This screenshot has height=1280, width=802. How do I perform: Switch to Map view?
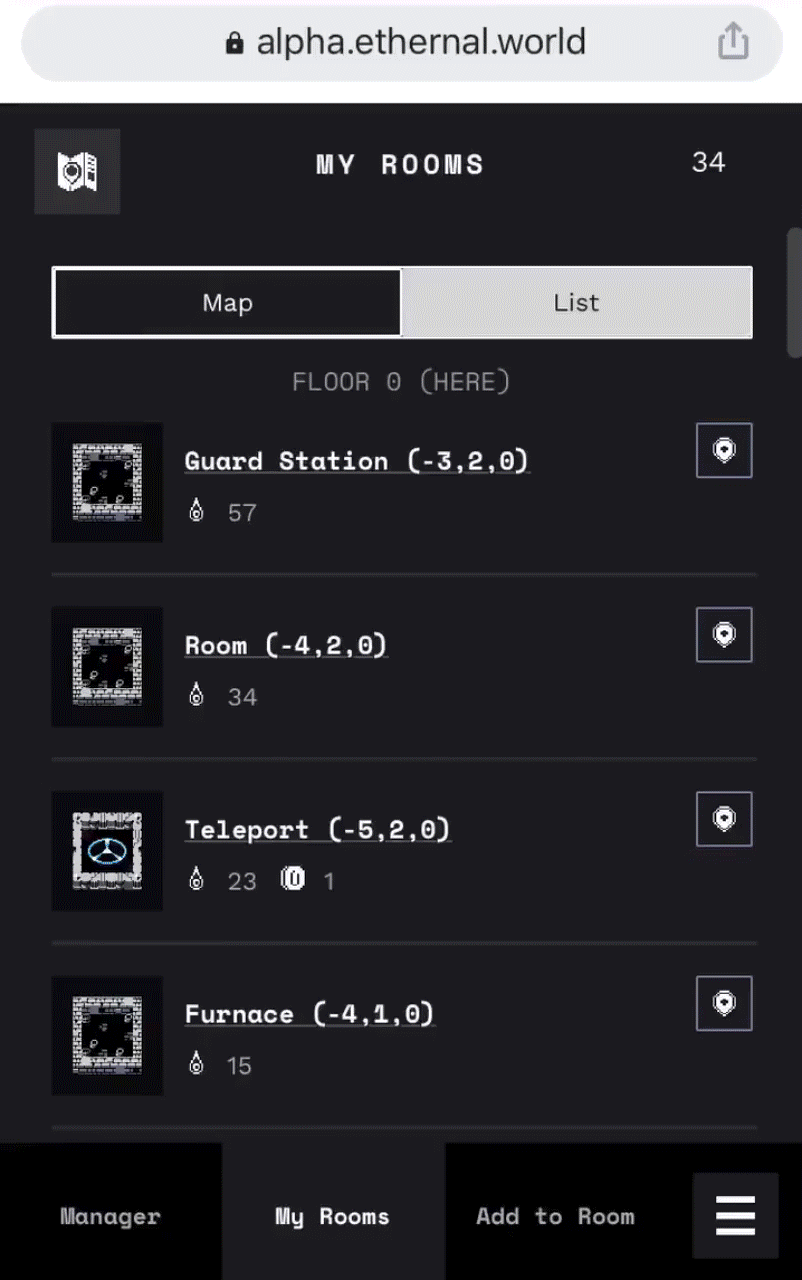(227, 302)
